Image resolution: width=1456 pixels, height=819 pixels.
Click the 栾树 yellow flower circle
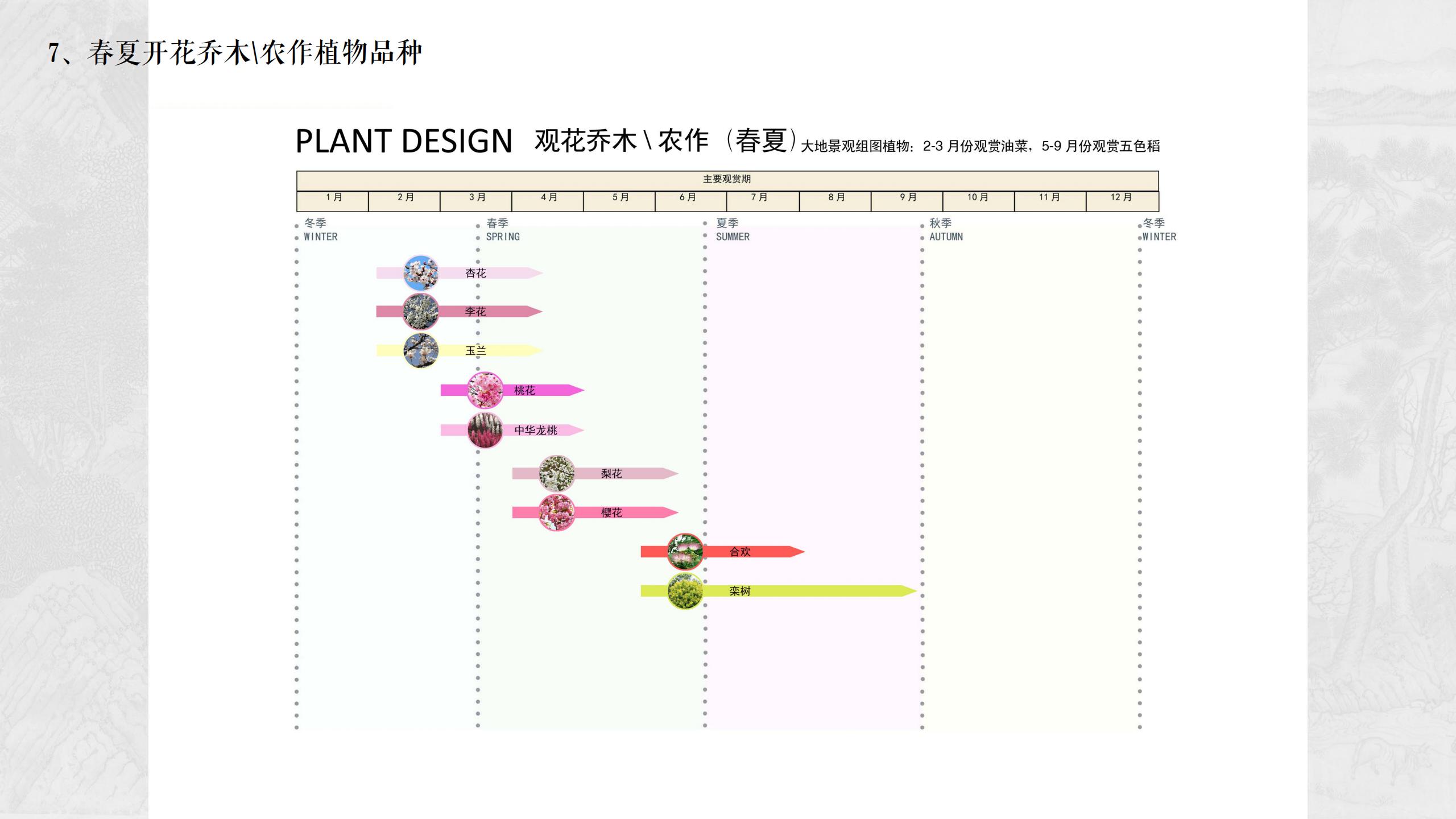686,591
